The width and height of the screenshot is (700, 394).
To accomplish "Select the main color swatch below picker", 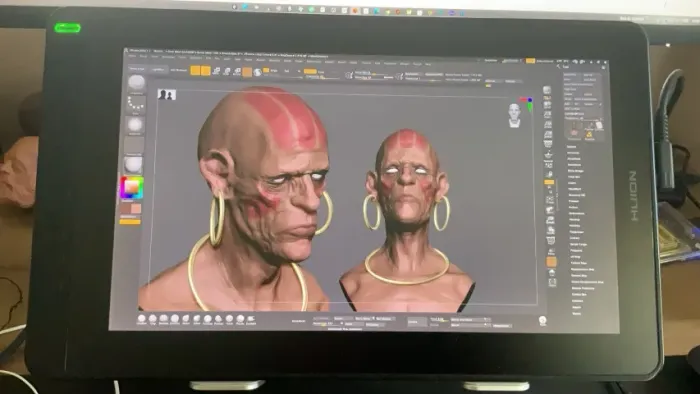I will [x=136, y=208].
